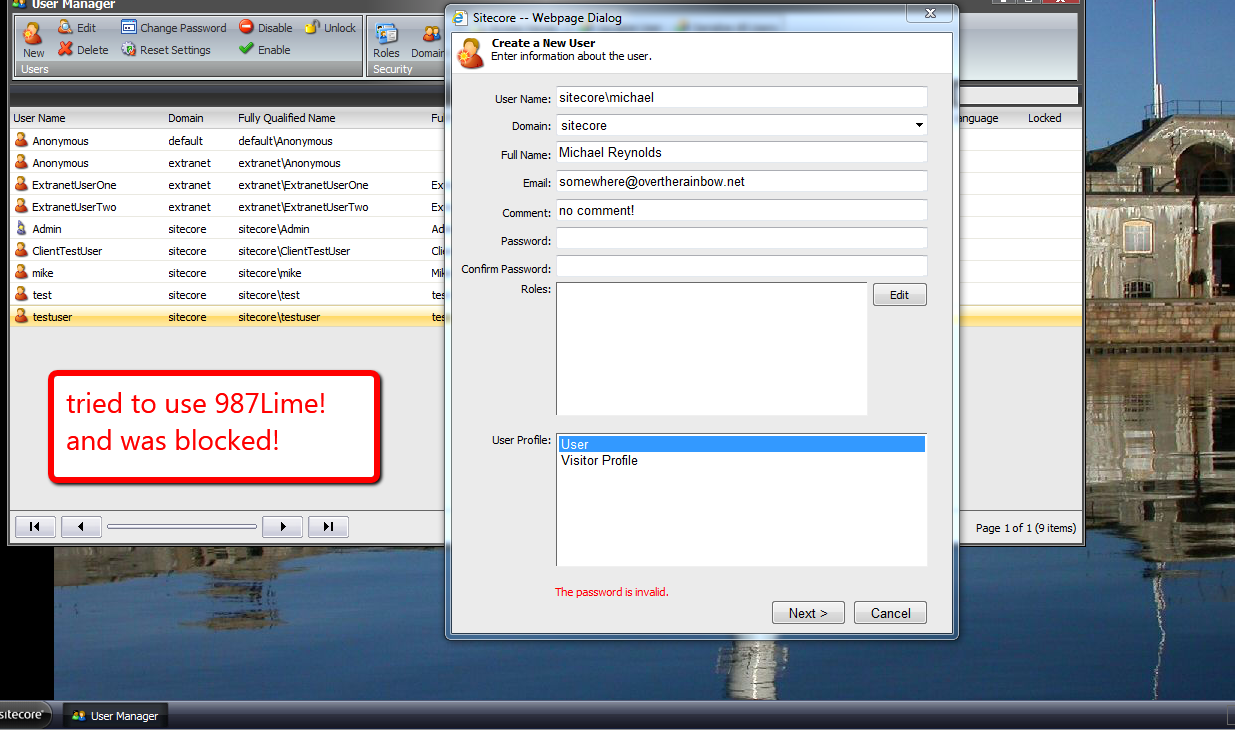Disable the selected user
Screen dimensions: 1235x730
(x=247, y=28)
